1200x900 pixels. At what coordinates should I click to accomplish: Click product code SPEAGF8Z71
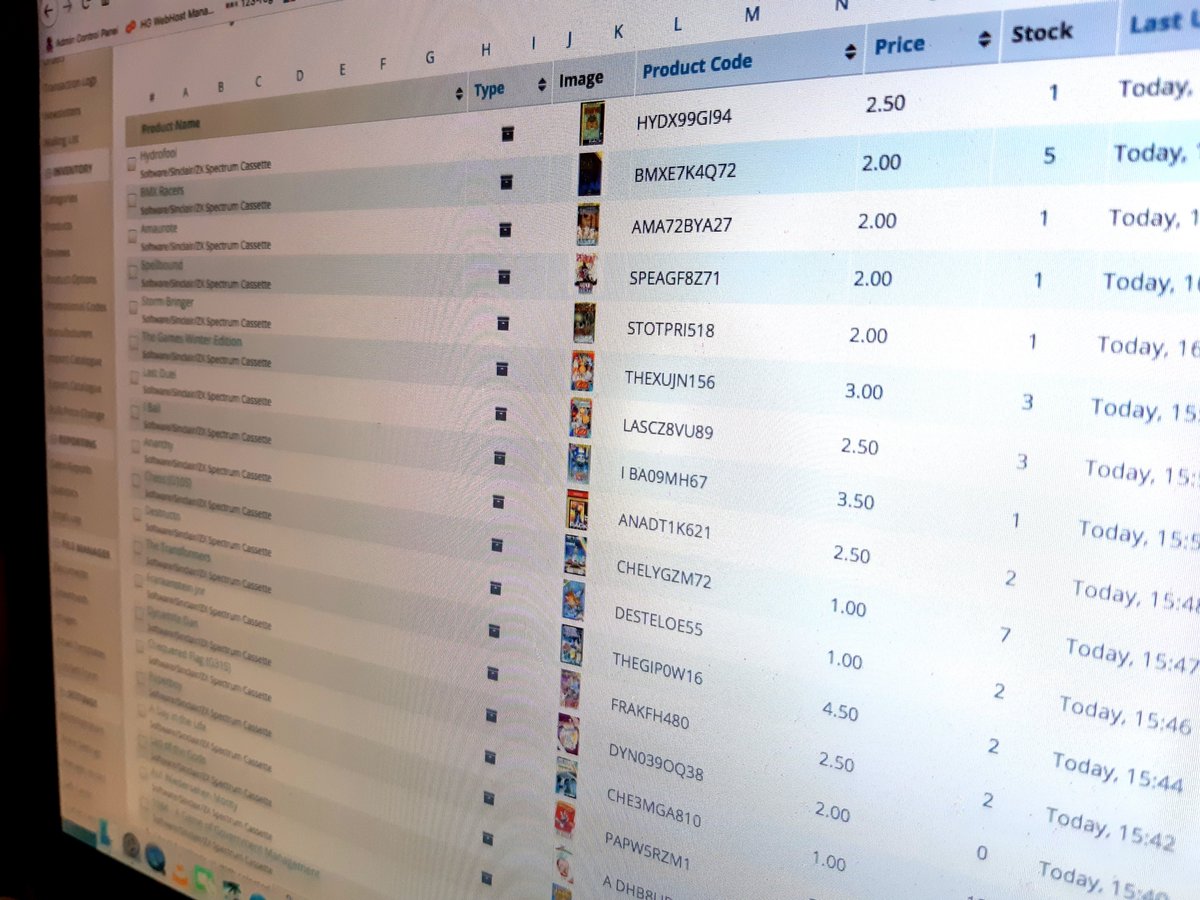point(675,279)
